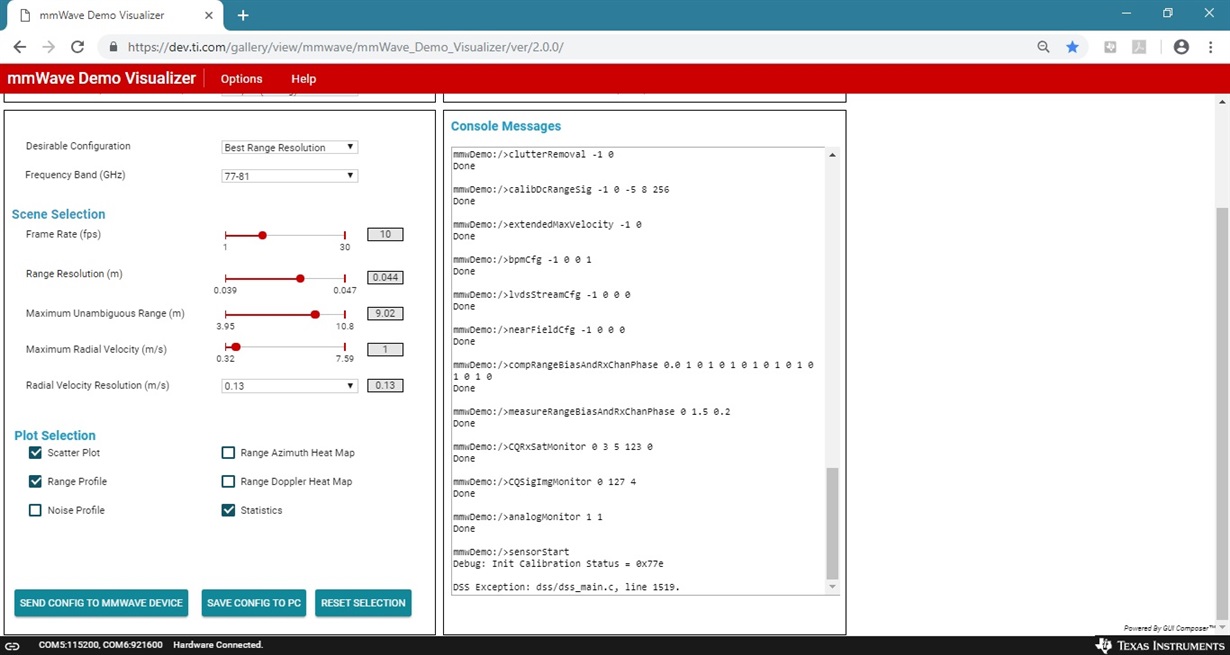Click the Reset Selection button

tap(363, 603)
